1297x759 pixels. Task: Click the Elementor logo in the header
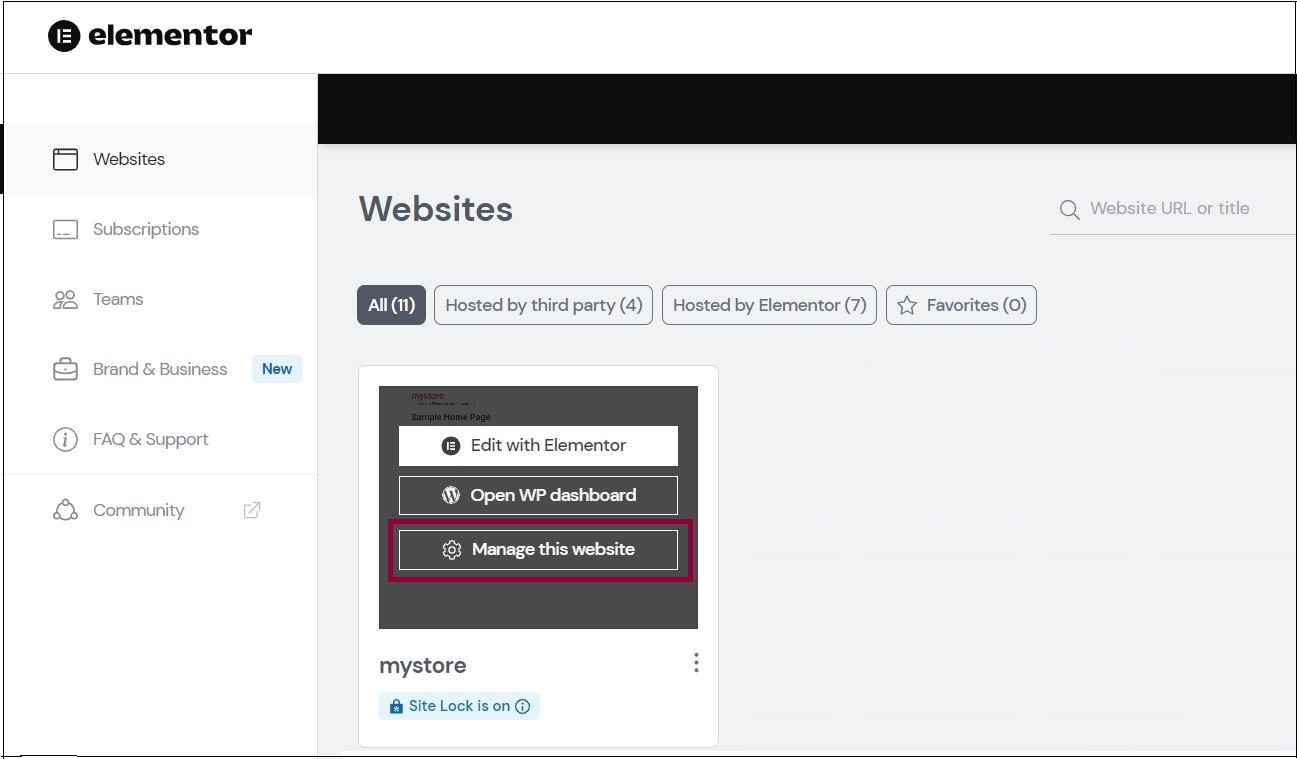150,36
